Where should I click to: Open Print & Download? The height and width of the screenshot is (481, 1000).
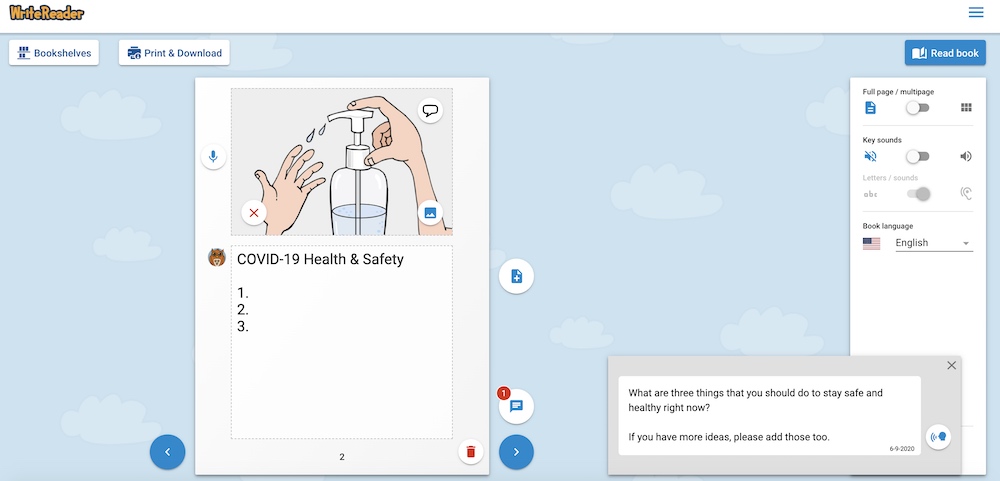(174, 53)
